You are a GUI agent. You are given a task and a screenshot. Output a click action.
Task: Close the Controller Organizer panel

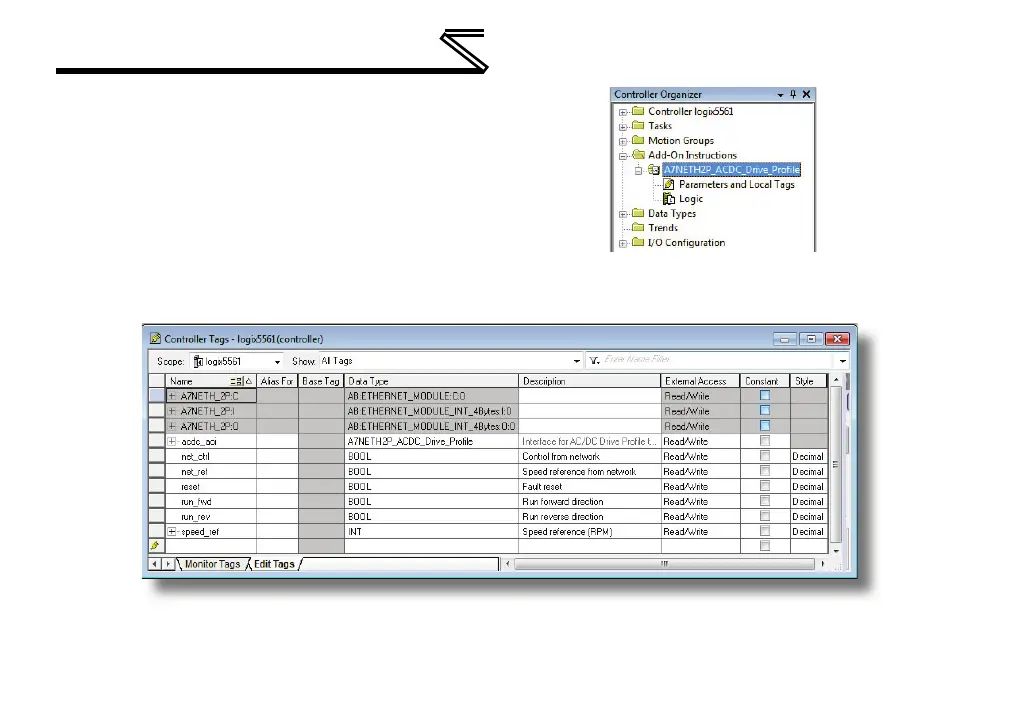click(x=806, y=94)
